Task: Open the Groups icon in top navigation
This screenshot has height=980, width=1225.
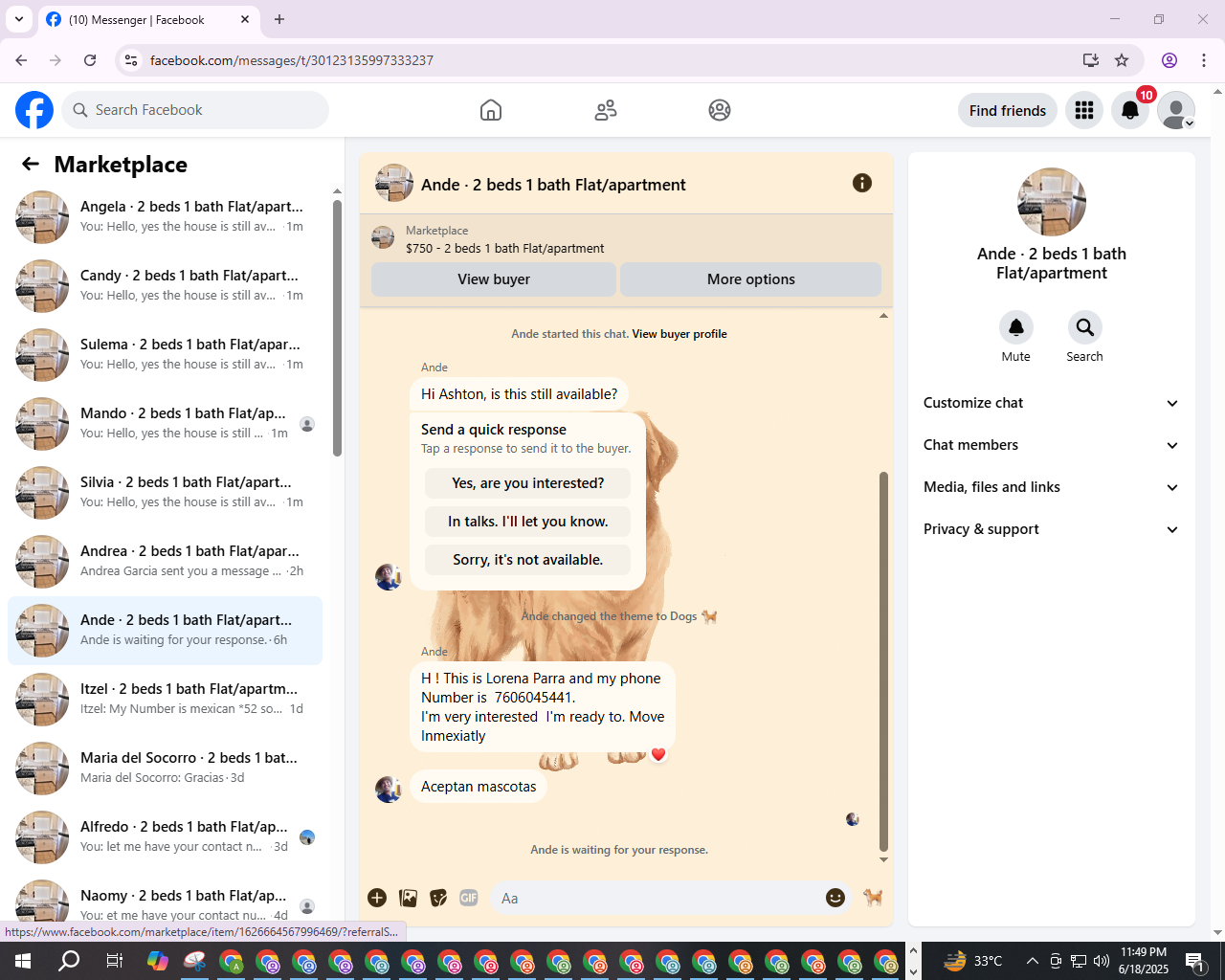Action: [720, 110]
